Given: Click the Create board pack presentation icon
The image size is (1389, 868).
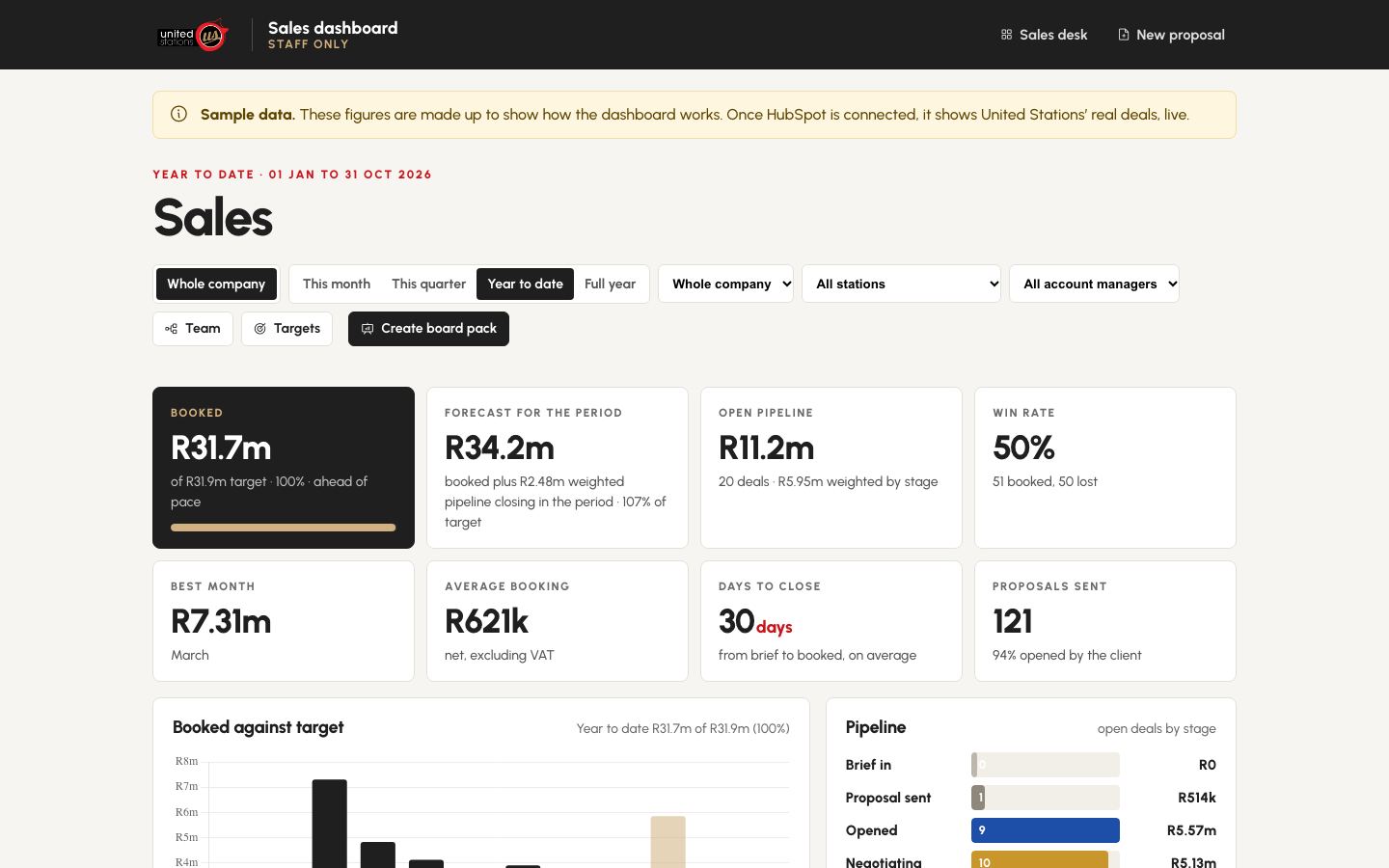Looking at the screenshot, I should (x=368, y=329).
